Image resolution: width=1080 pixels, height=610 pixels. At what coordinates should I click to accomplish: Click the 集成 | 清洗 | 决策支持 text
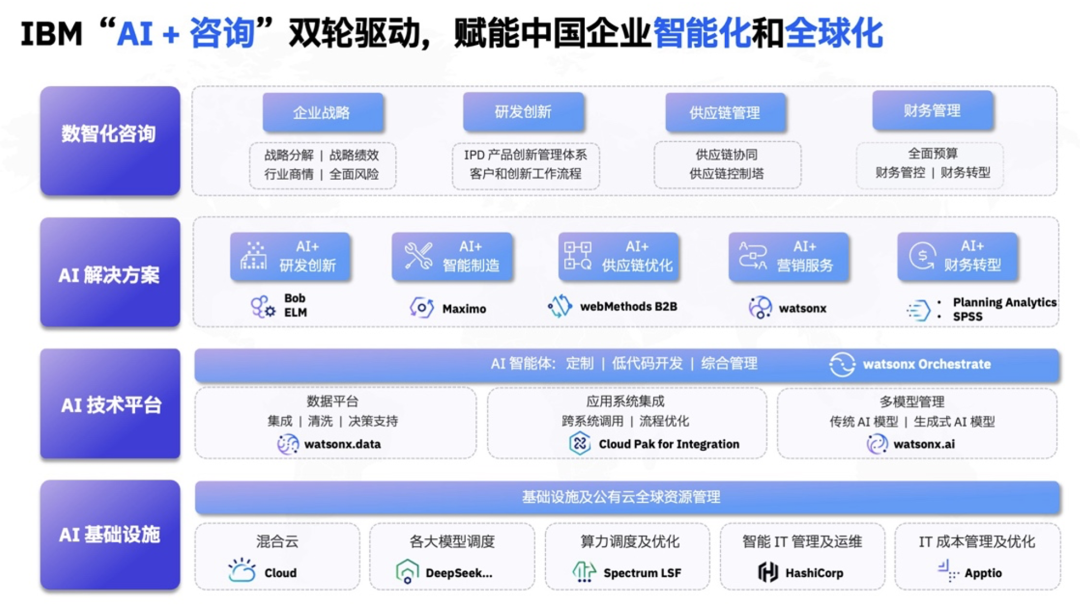(x=333, y=421)
